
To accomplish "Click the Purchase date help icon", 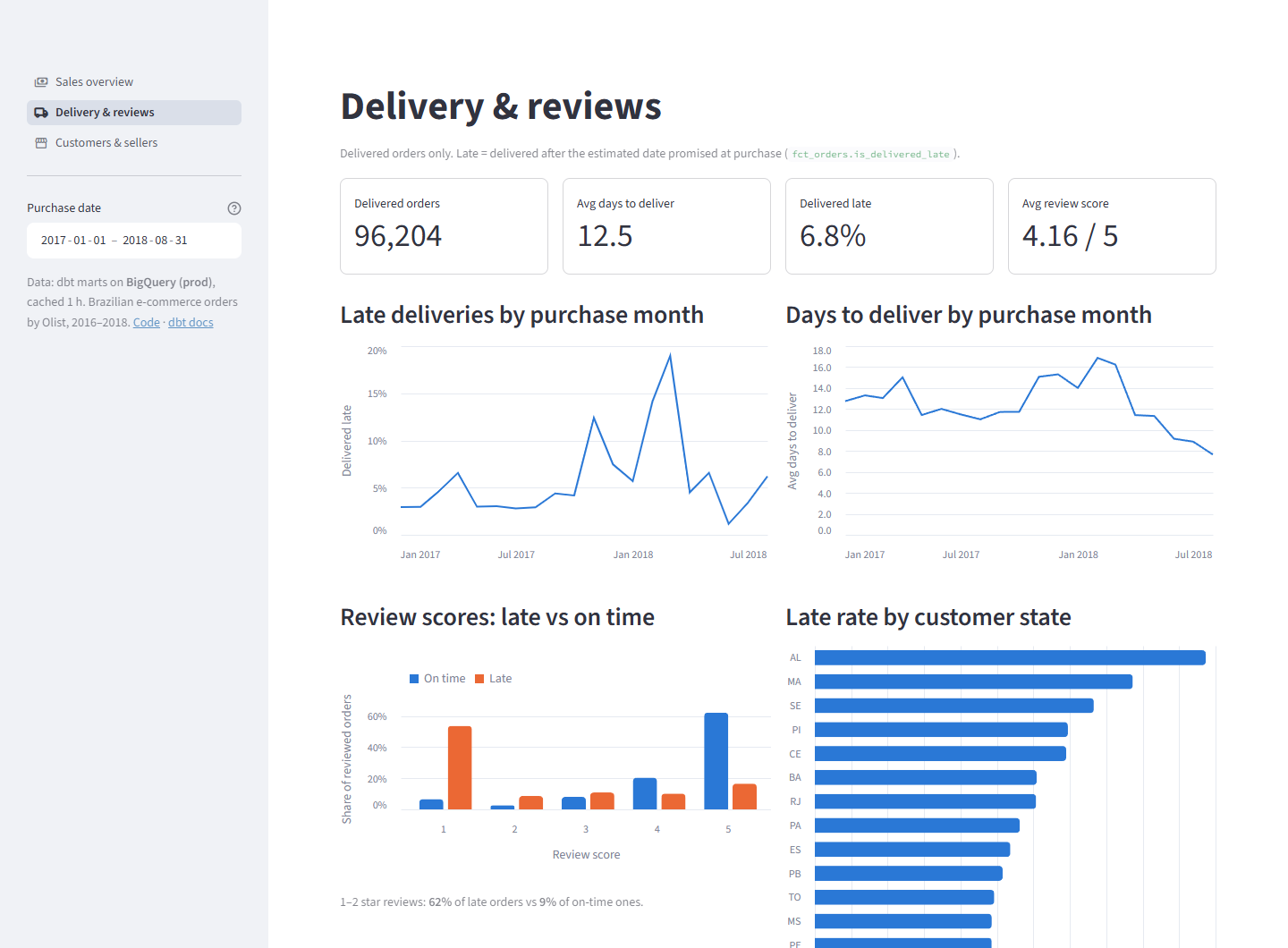I will [234, 208].
